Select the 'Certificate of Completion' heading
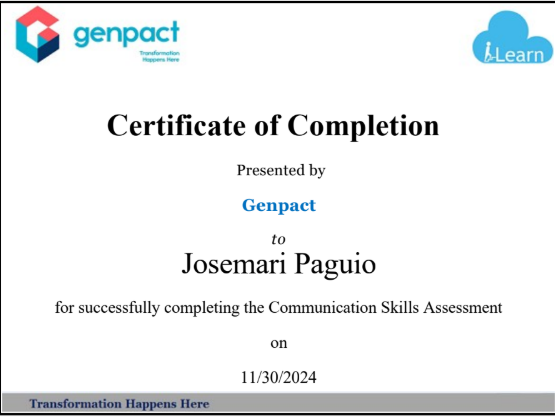This screenshot has width=555, height=417. pos(273,126)
